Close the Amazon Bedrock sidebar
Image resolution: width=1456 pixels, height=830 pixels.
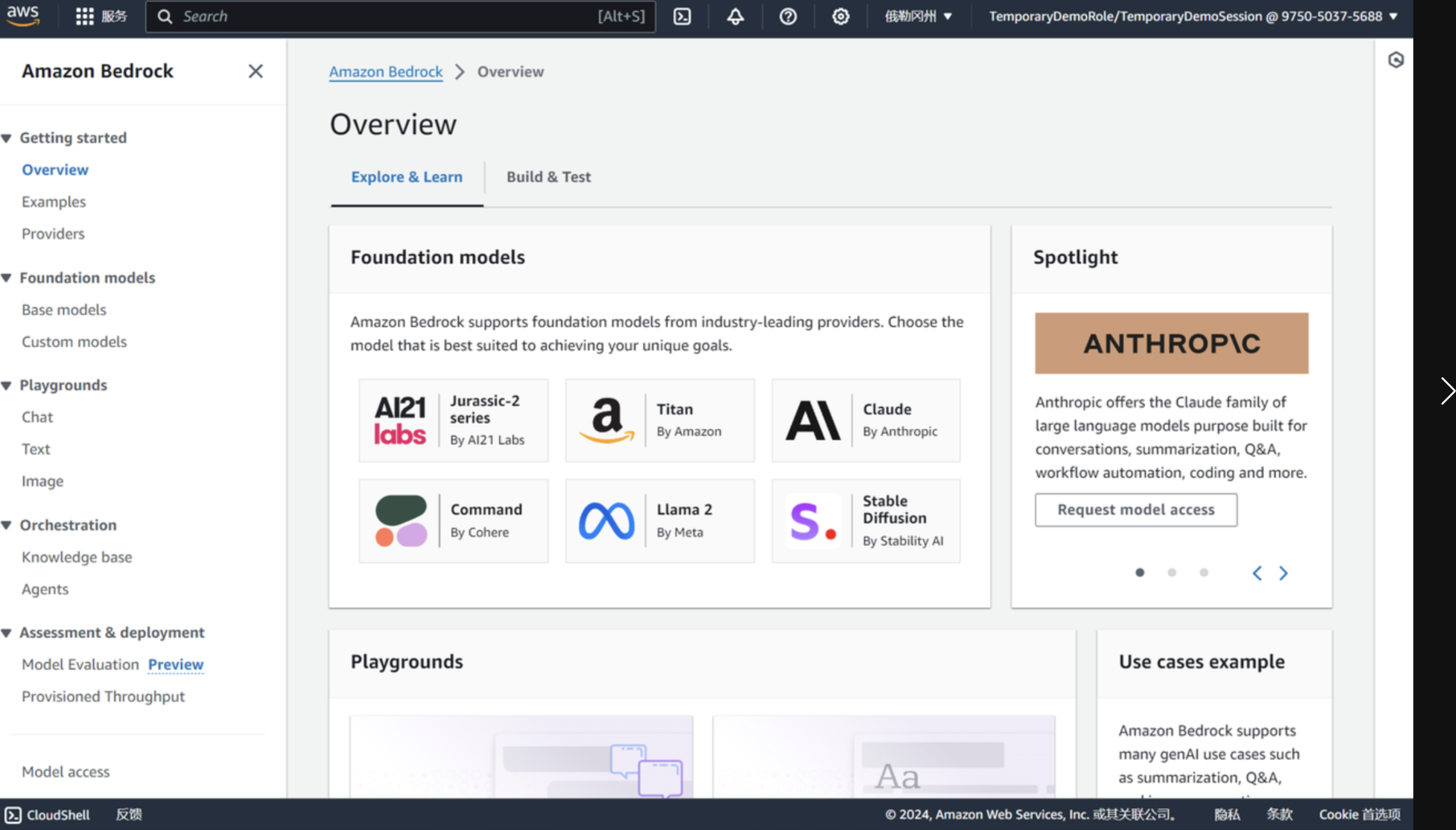255,71
